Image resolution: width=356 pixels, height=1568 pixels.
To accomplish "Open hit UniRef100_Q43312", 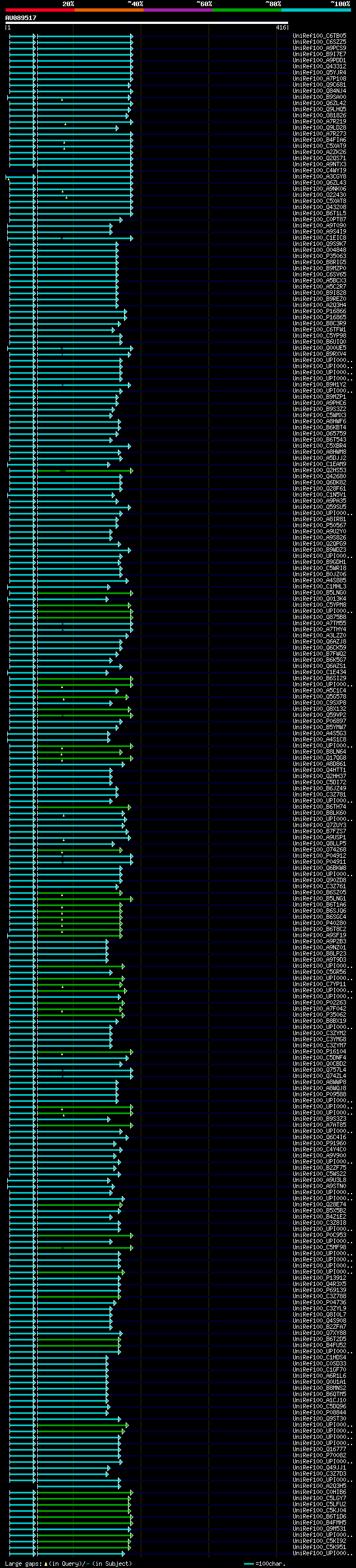I will [x=319, y=66].
